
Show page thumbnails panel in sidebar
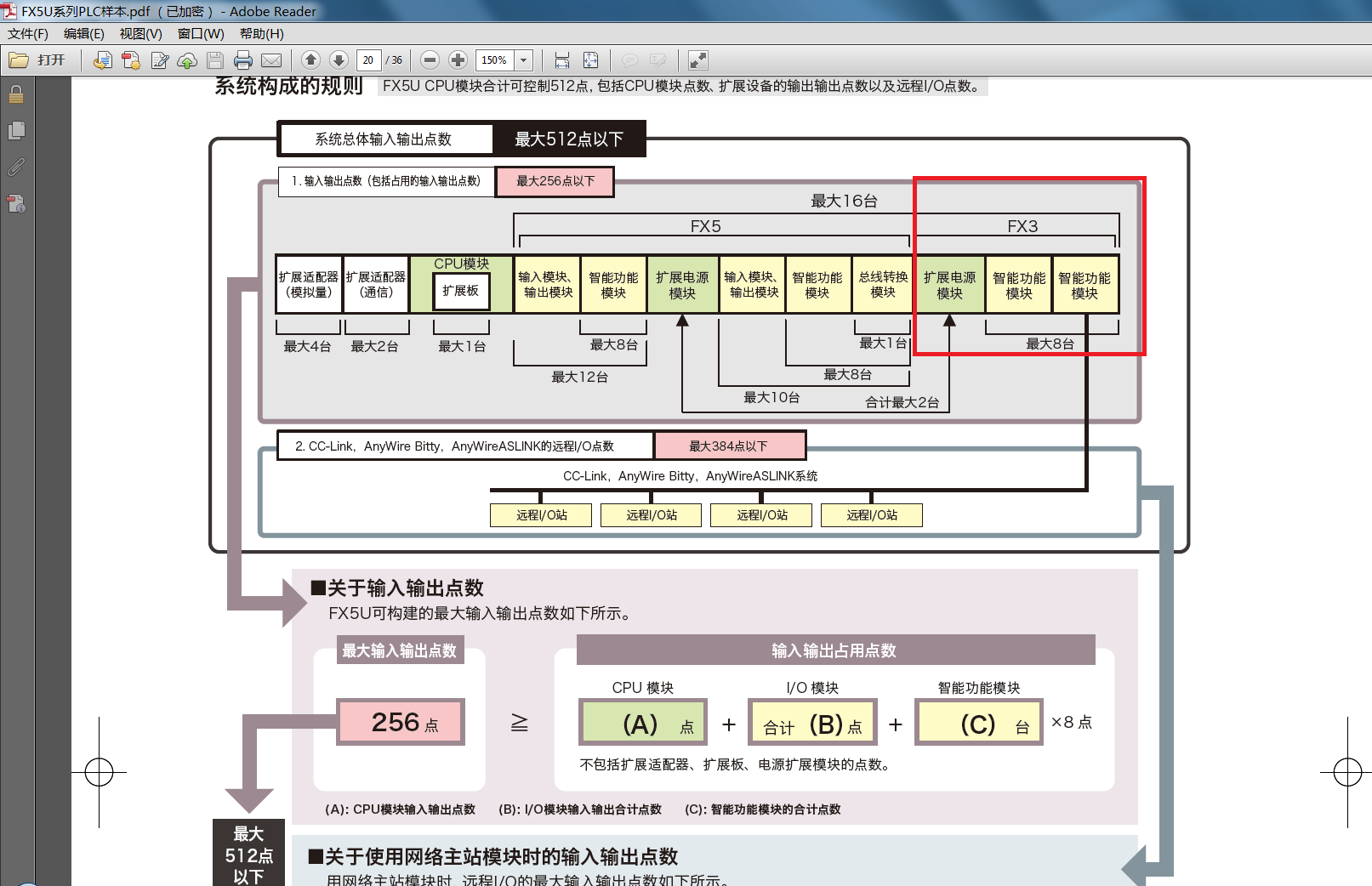(x=16, y=131)
